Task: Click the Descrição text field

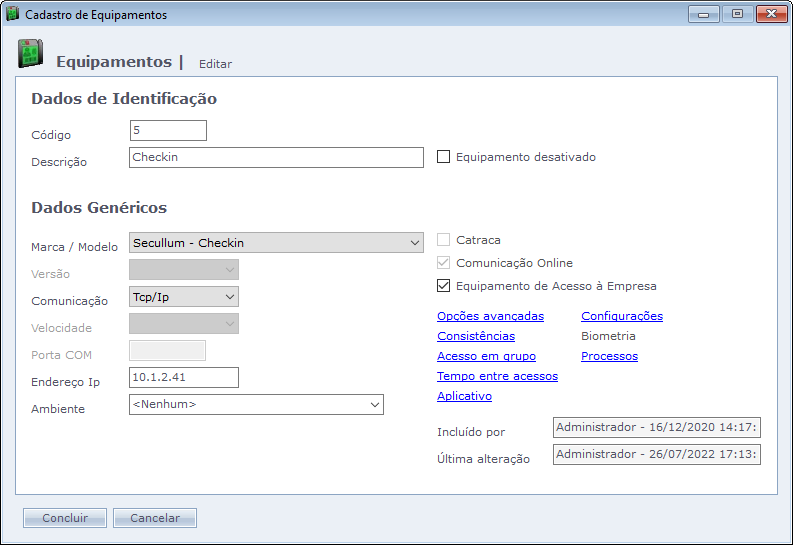Action: click(276, 158)
